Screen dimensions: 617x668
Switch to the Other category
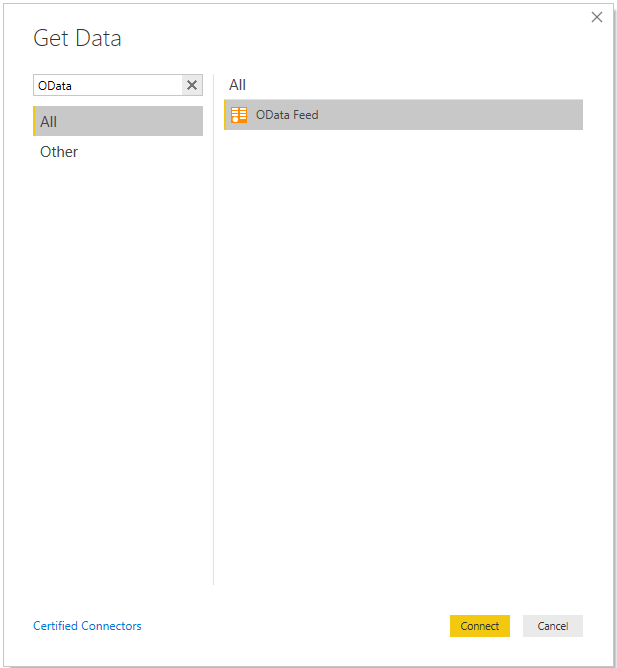click(59, 152)
